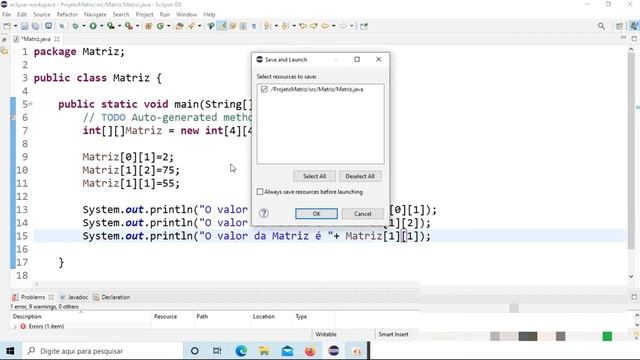Click the Pin Editor toolbar icon
This screenshot has width=640, height=360.
pos(364,26)
